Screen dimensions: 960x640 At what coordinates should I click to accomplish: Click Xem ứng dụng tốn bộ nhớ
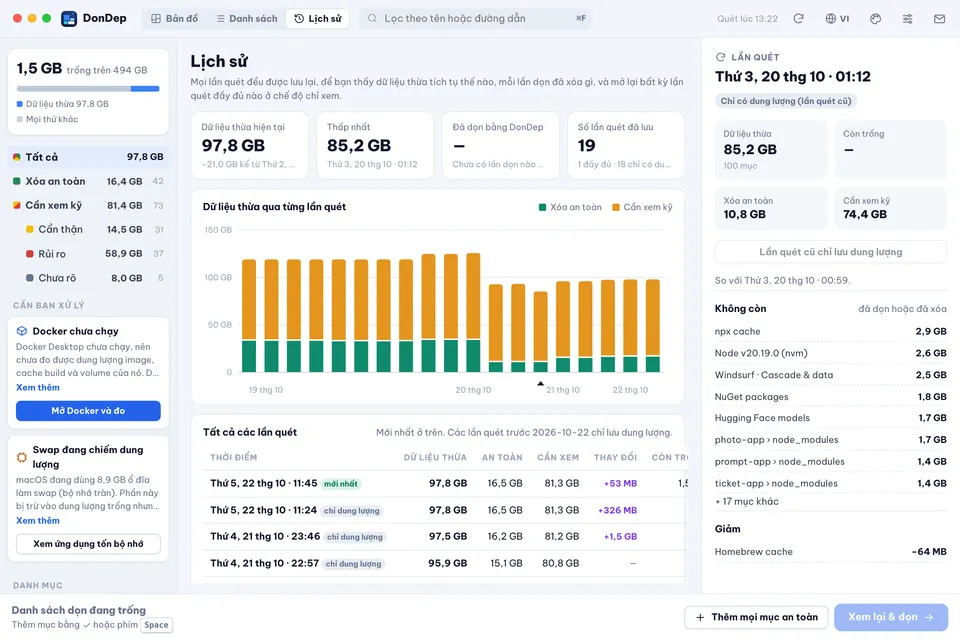88,544
